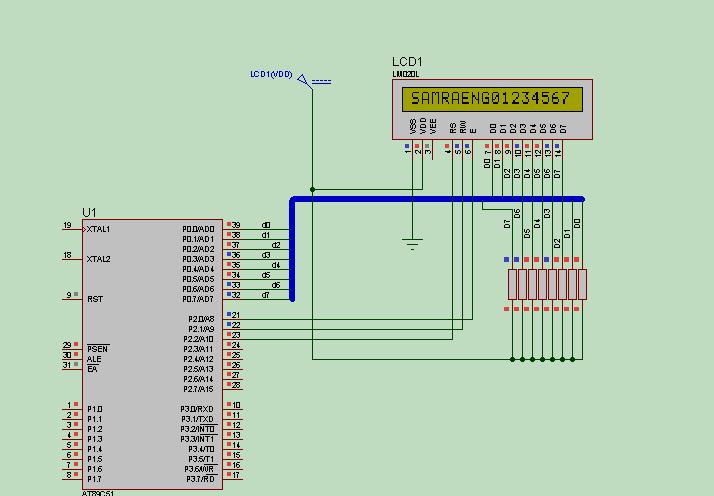Click the P0.3/AD3 pin label

pos(198,259)
